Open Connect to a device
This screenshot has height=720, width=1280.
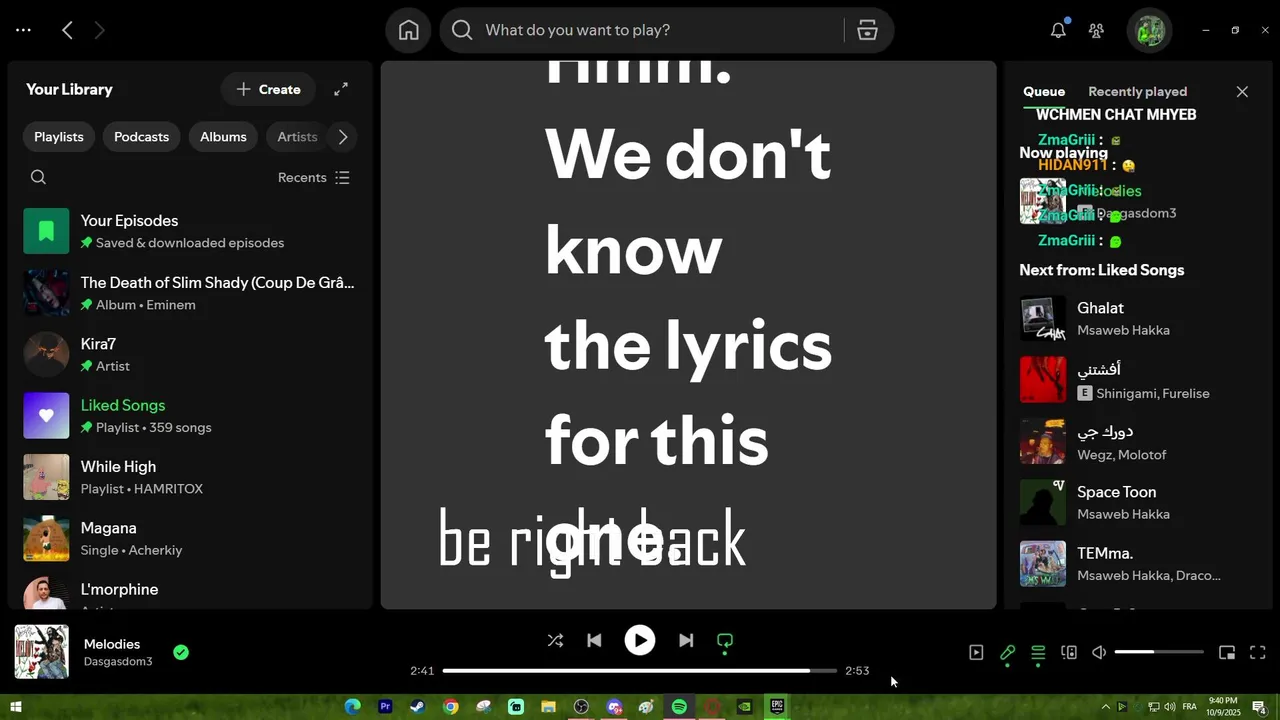click(1069, 652)
